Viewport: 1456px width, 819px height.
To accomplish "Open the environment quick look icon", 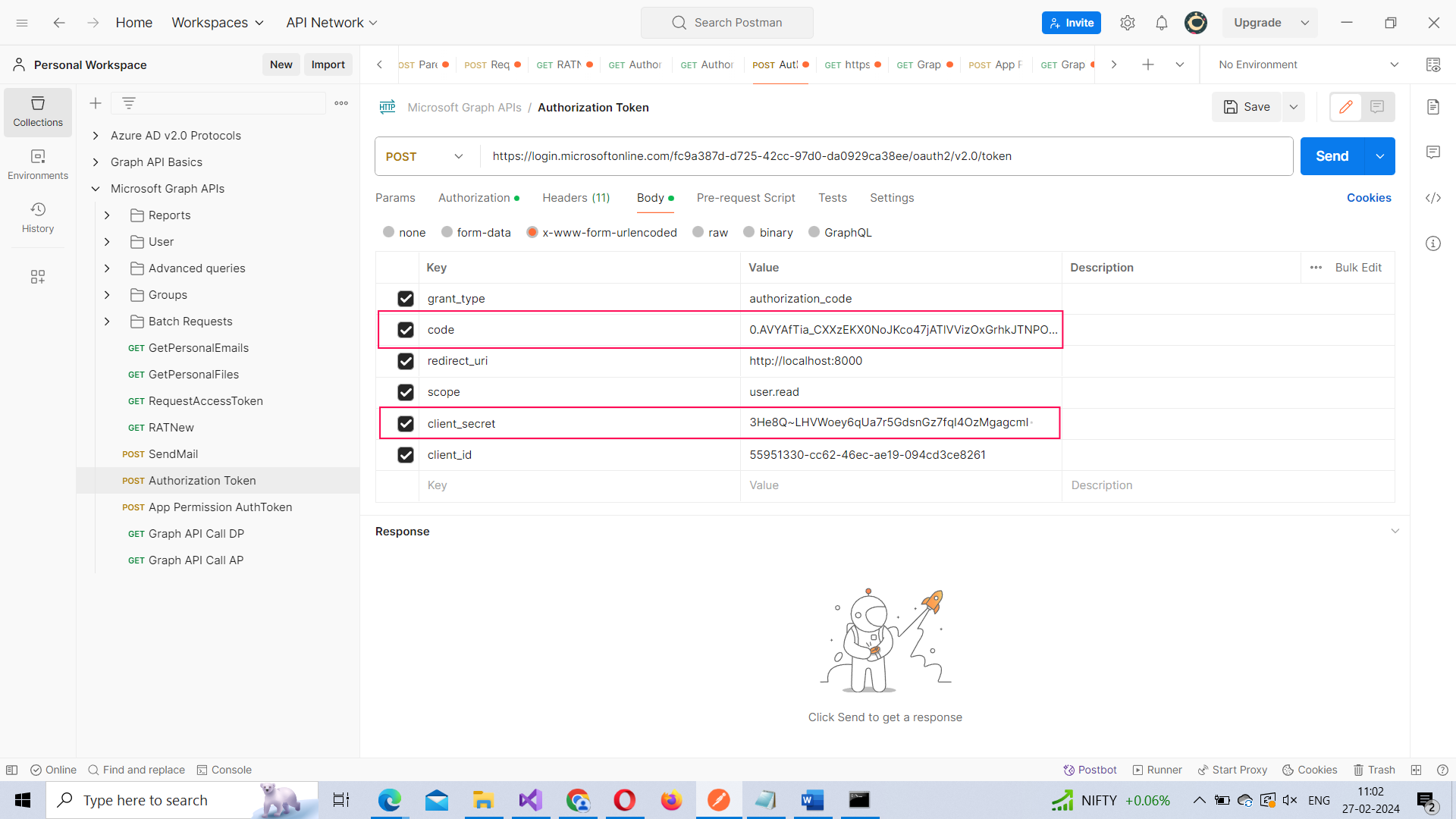I will click(1433, 64).
